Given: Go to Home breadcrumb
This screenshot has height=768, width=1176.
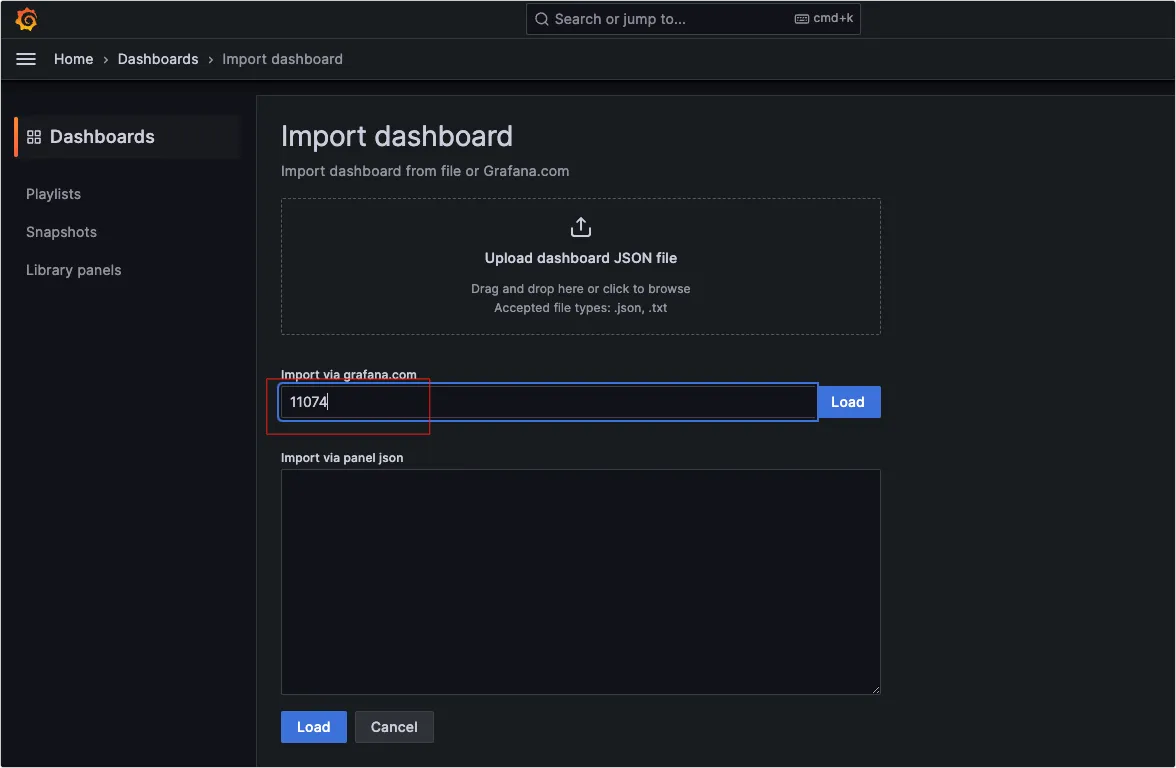Looking at the screenshot, I should click(73, 59).
